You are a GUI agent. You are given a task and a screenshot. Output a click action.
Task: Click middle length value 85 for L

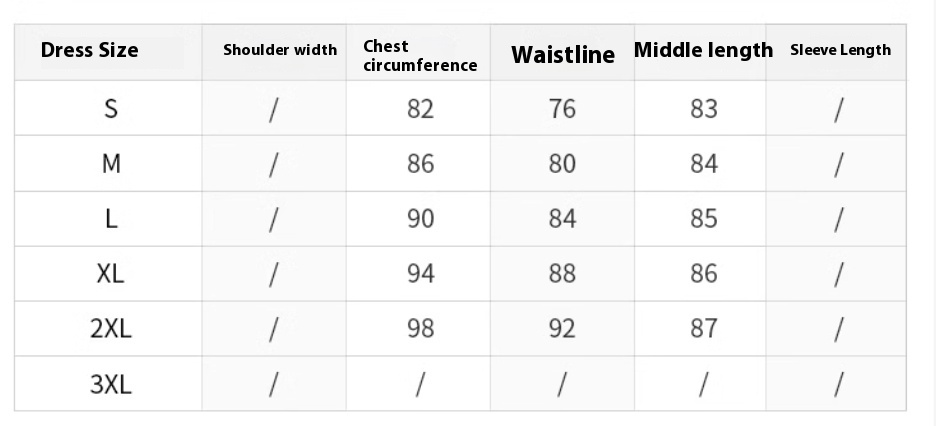click(x=704, y=219)
